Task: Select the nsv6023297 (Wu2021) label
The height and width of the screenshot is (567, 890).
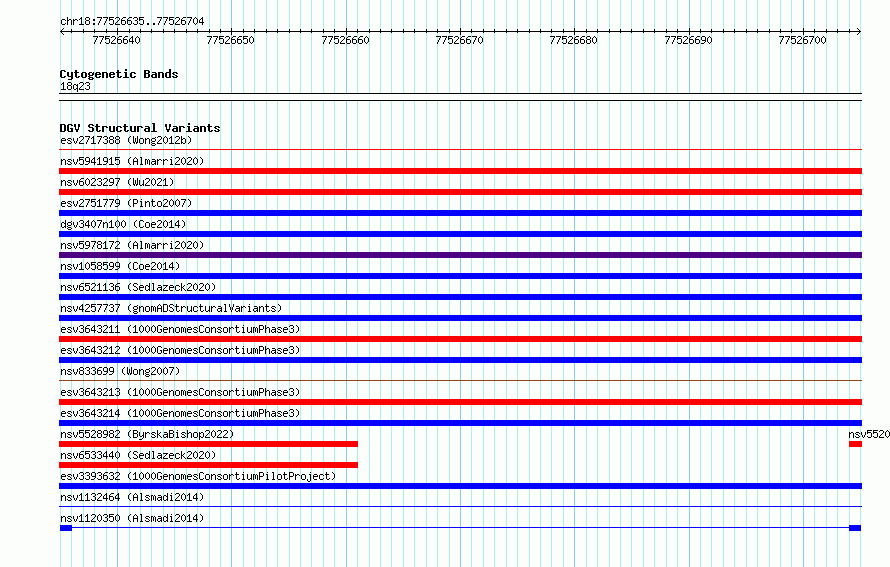Action: click(117, 182)
